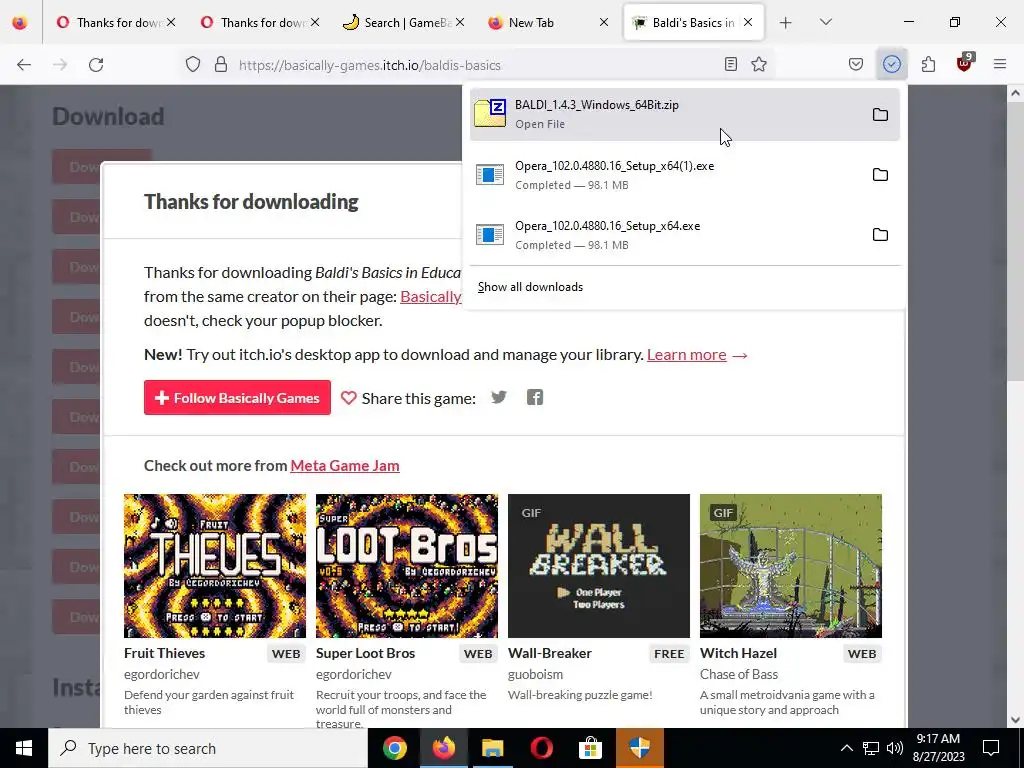Open the Extensions puzzle piece icon
This screenshot has height=768, width=1024.
928,64
